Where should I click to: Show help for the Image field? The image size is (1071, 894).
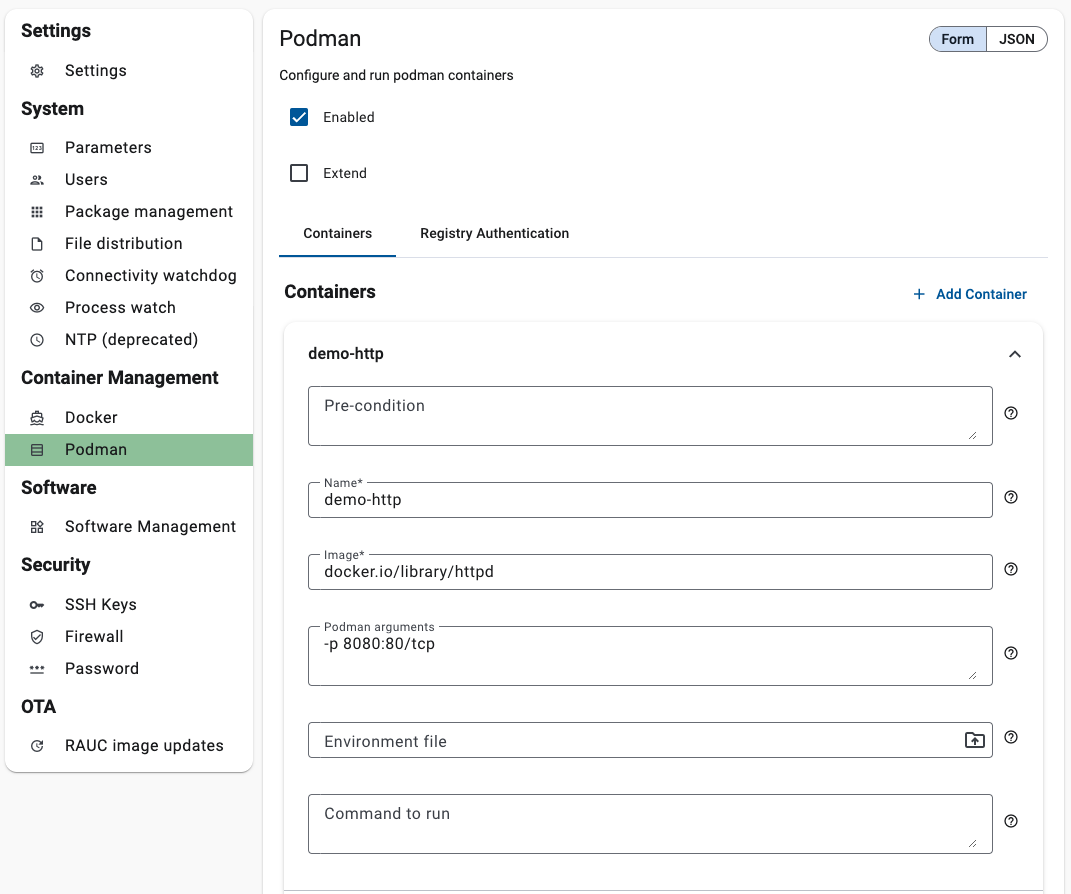pos(1011,569)
